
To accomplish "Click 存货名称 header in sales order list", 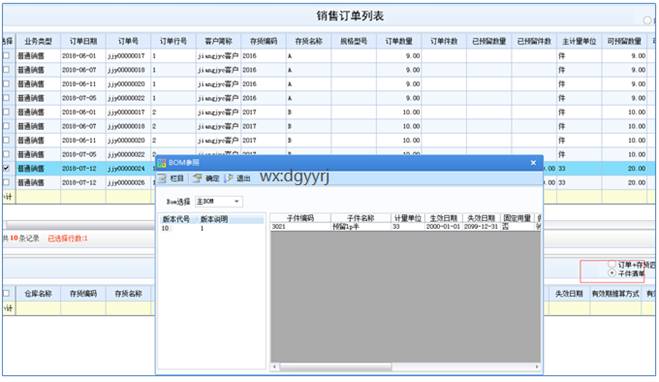I will click(308, 41).
